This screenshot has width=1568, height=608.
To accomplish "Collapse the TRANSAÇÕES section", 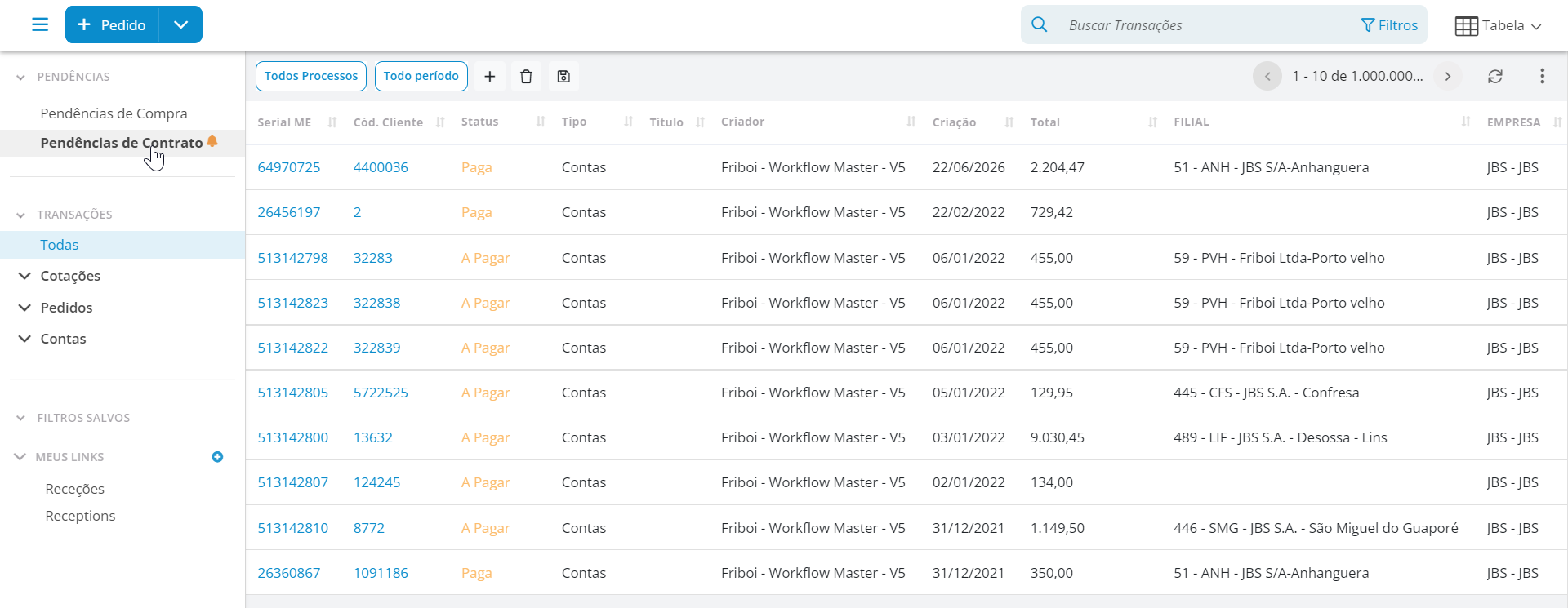I will [20, 215].
